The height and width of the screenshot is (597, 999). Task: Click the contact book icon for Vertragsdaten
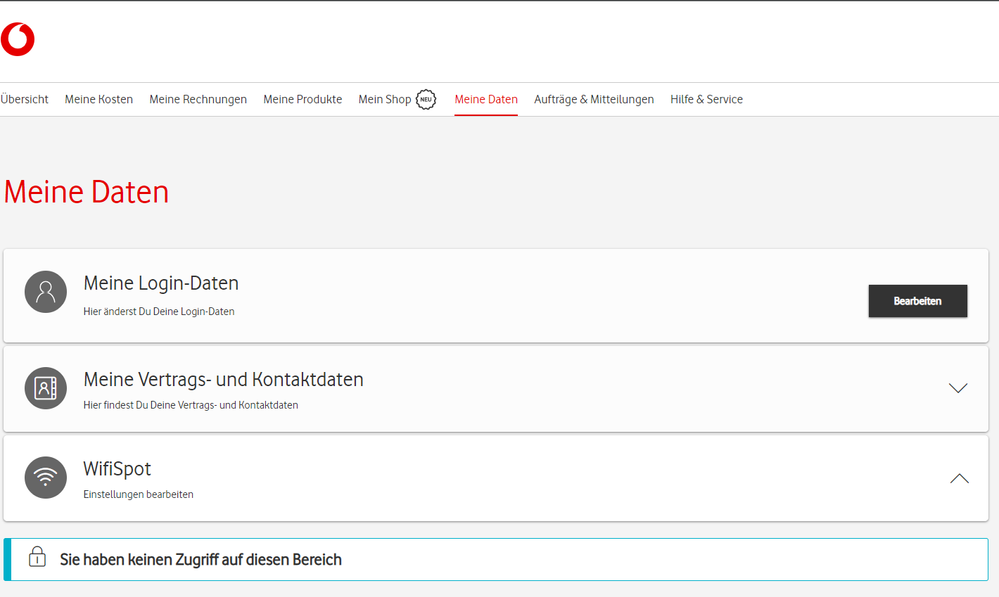tap(46, 388)
